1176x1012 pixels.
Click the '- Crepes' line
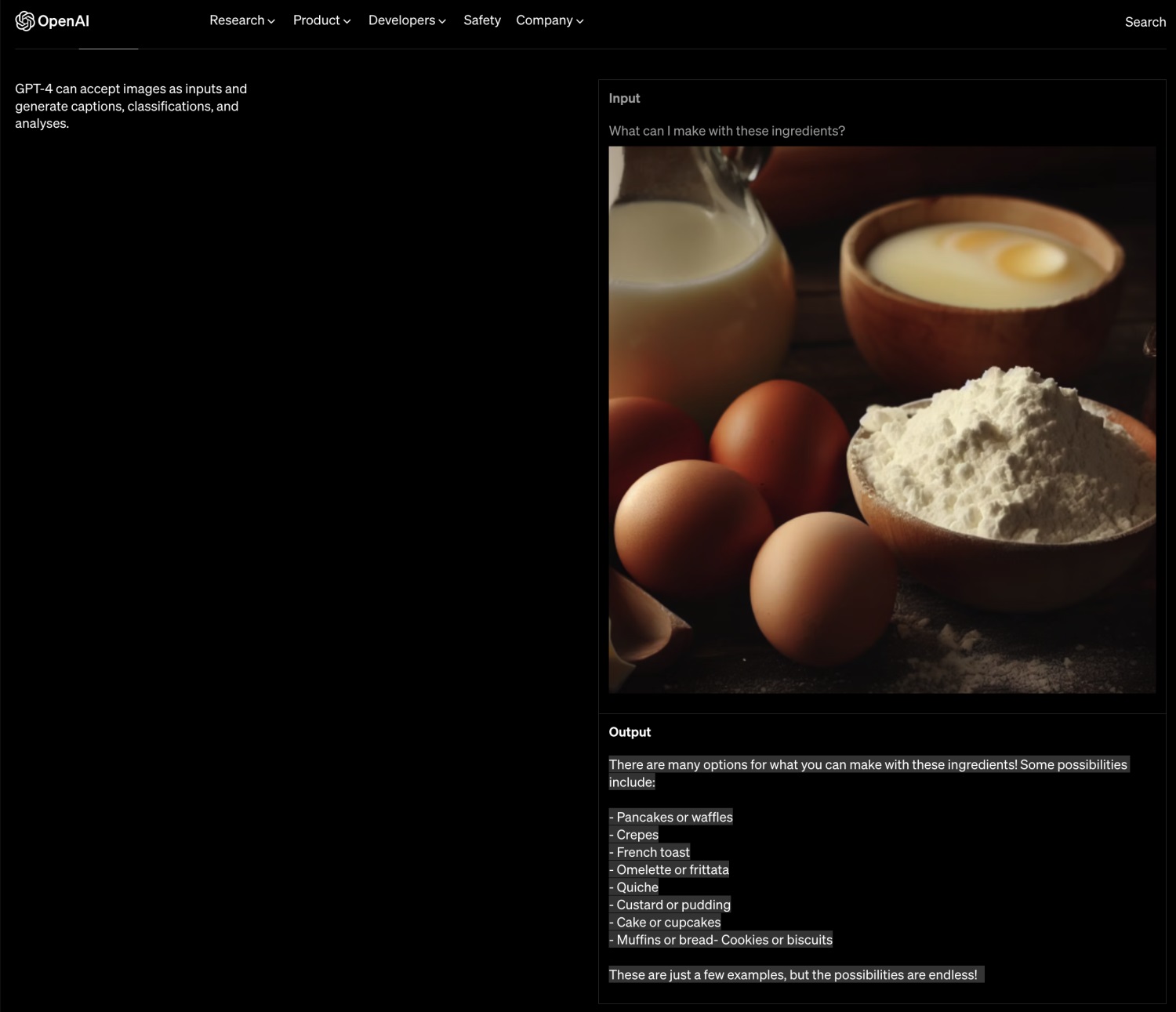click(633, 835)
